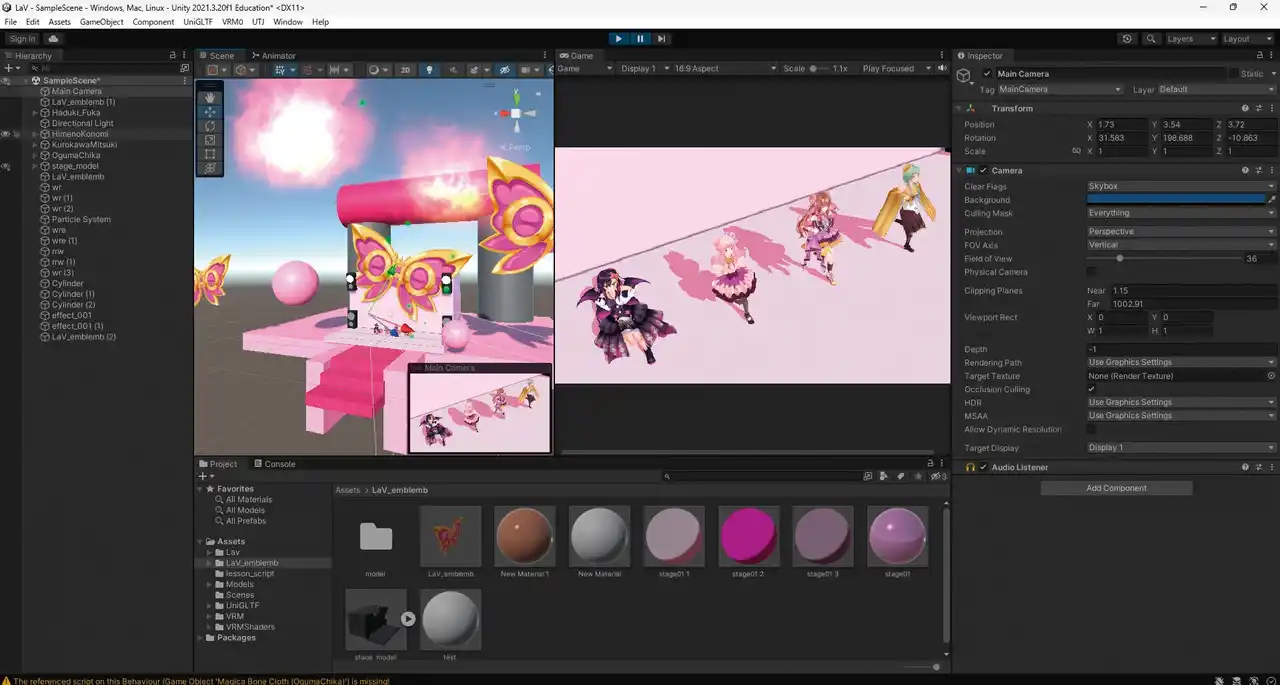
Task: Click the camera Background color swatch
Action: 1176,200
